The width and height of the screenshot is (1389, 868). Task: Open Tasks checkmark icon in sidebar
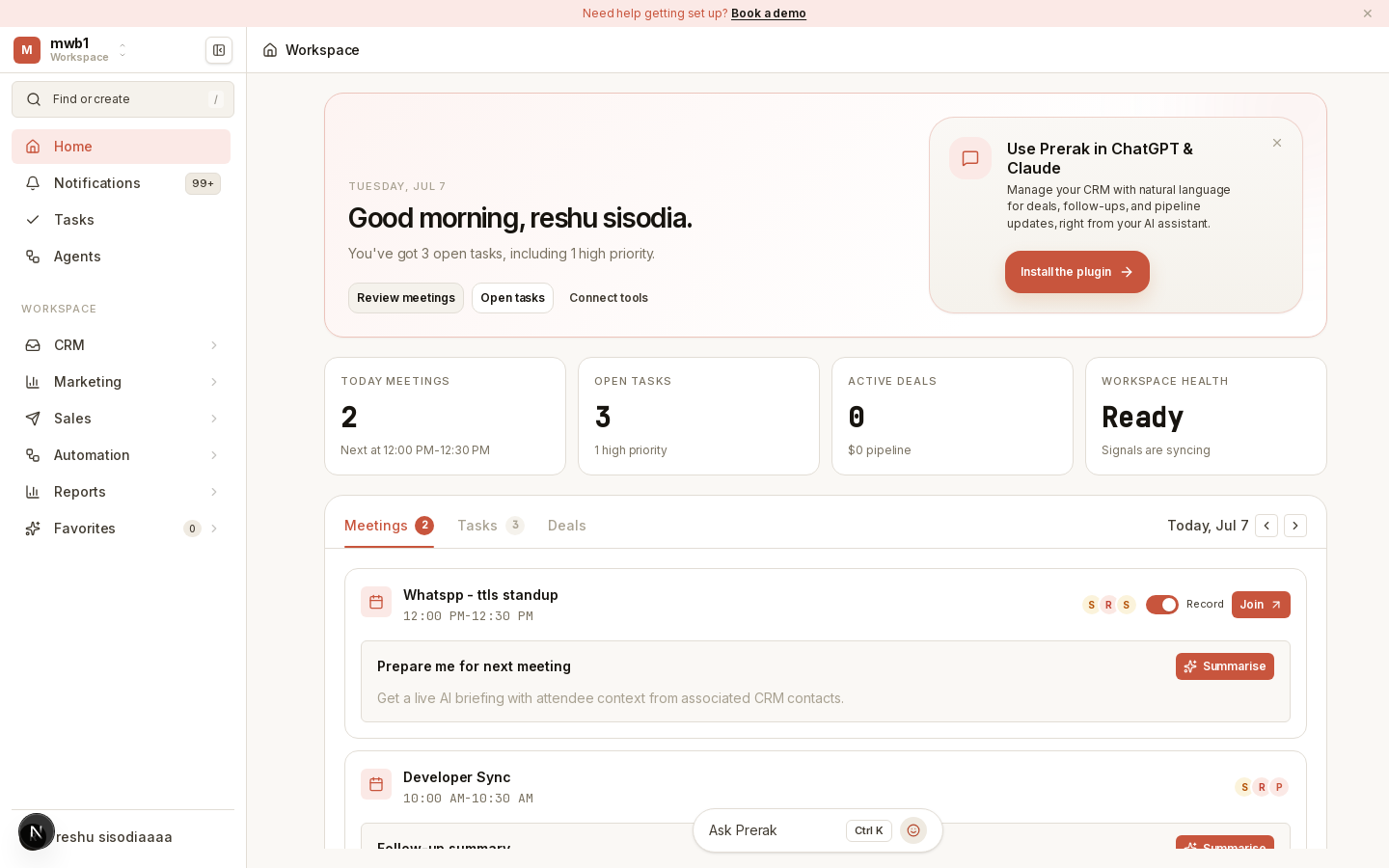tap(33, 220)
